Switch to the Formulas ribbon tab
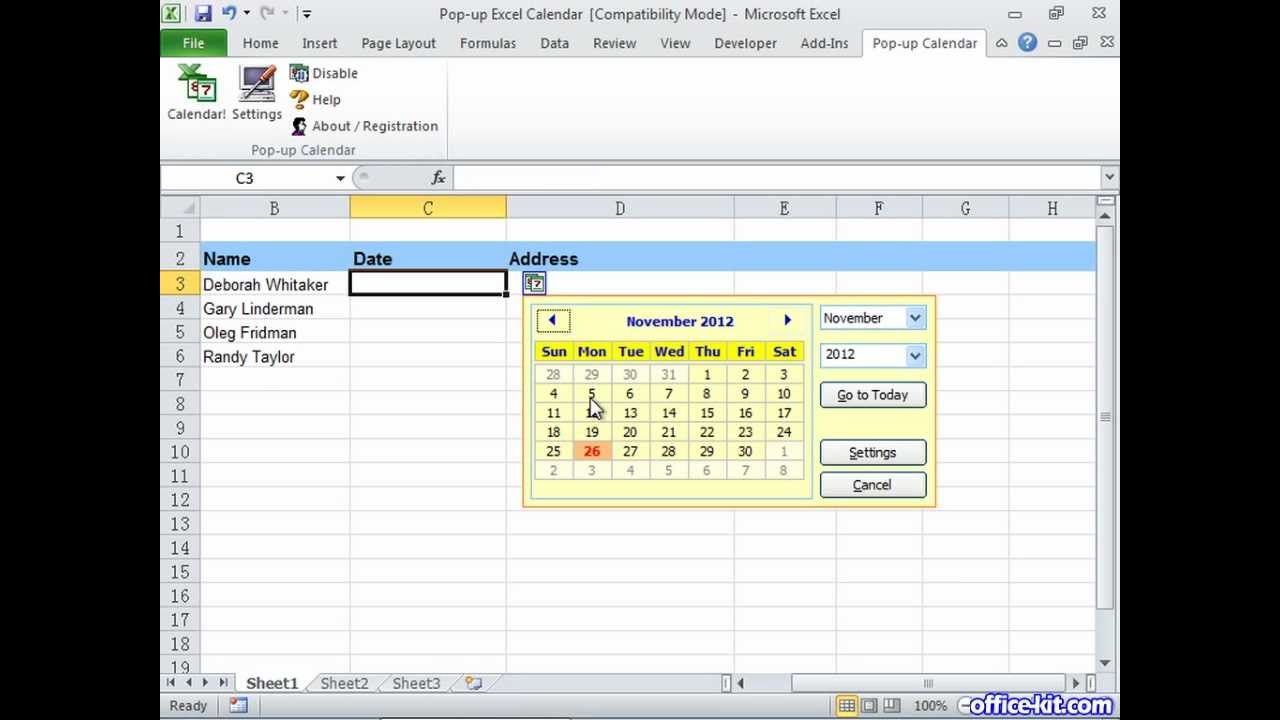Image resolution: width=1280 pixels, height=720 pixels. click(x=488, y=43)
